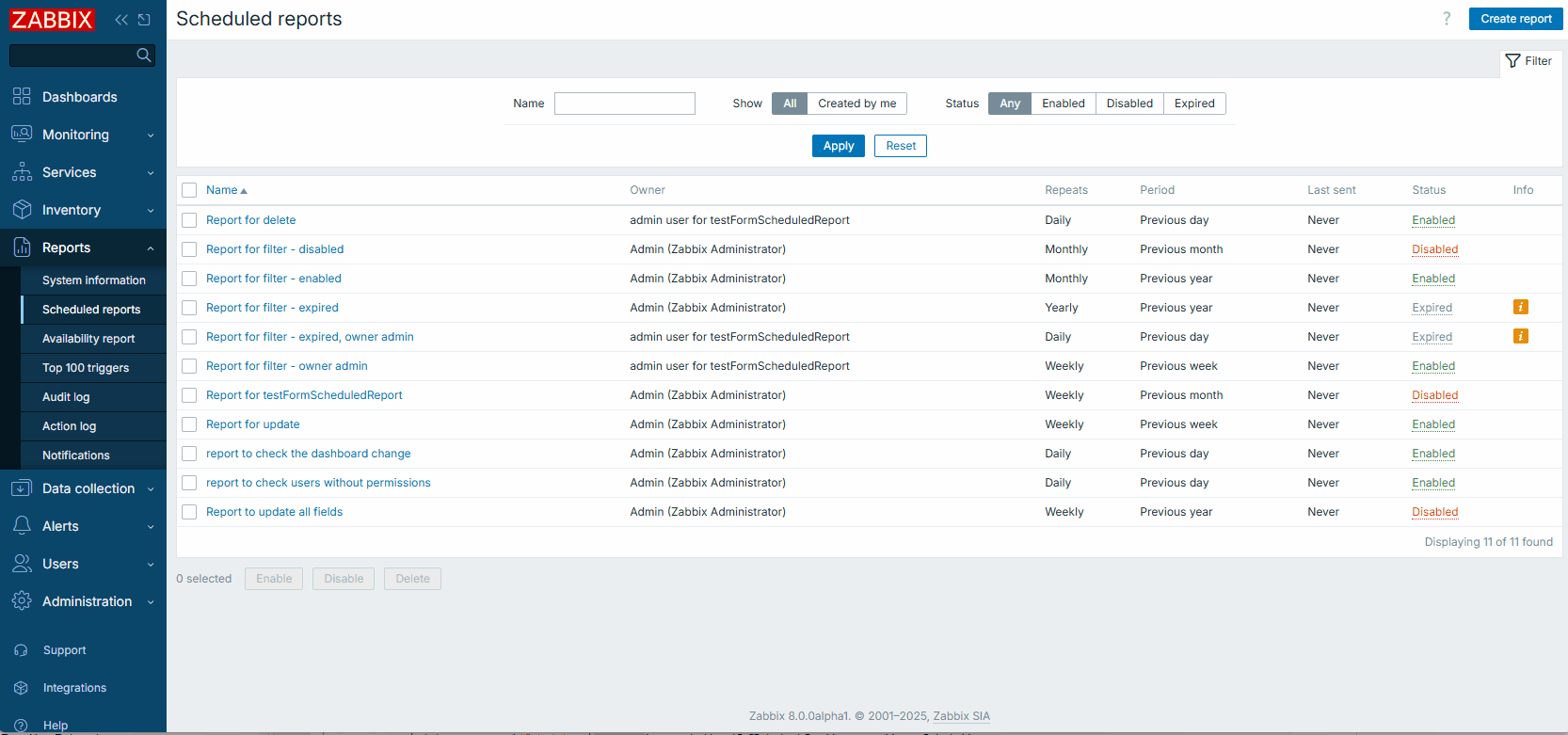This screenshot has height=735, width=1568.
Task: Select all reports with header checkbox
Action: point(189,190)
